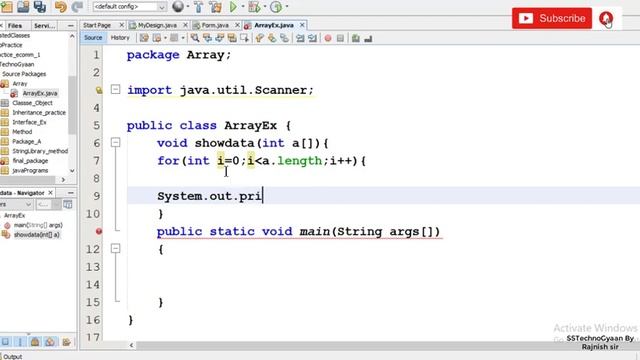Image resolution: width=640 pixels, height=360 pixels.
Task: Close the MyDesign.java tab
Action: pyautogui.click(x=185, y=25)
